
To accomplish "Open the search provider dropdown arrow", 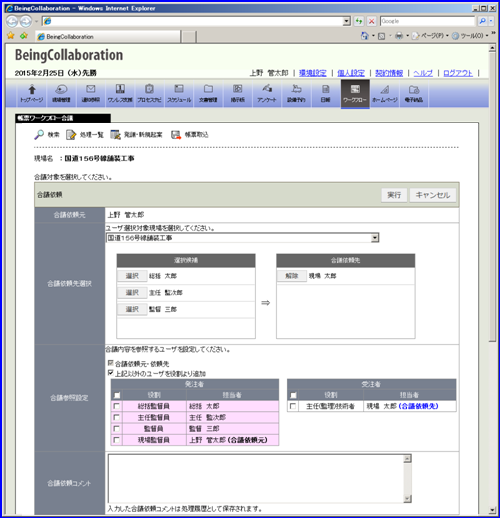I will click(491, 21).
